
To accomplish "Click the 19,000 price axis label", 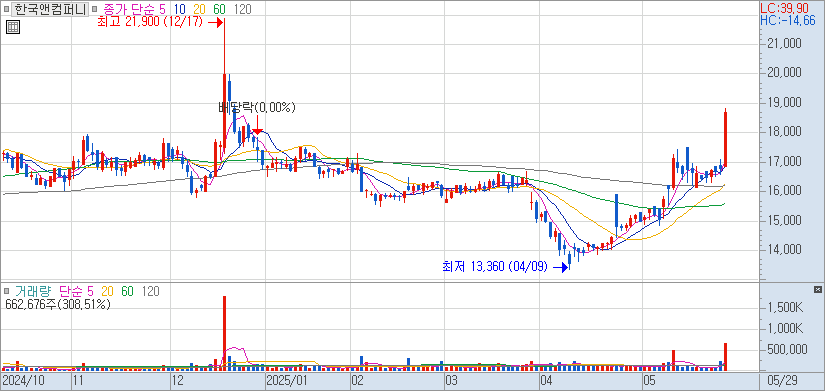I will tap(784, 102).
